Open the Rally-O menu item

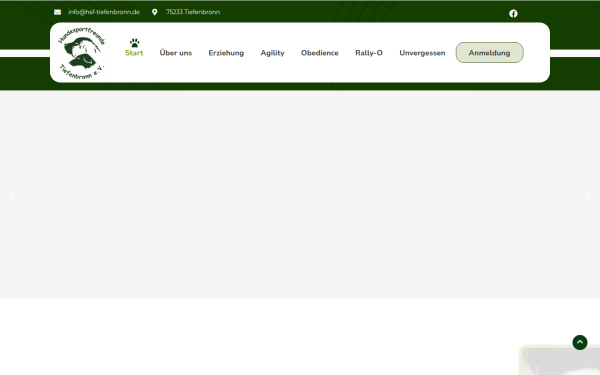click(369, 53)
